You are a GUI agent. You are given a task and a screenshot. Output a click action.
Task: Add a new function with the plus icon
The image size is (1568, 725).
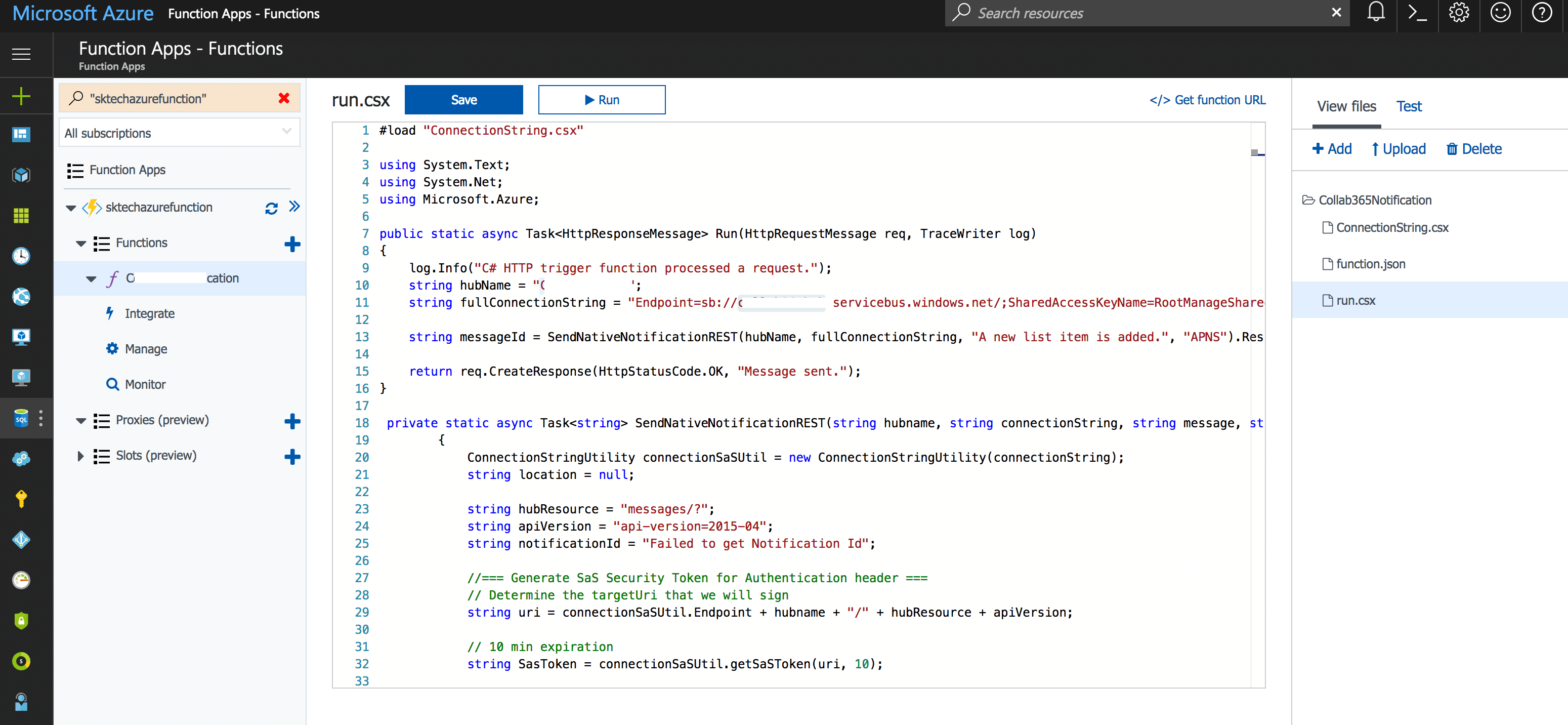click(x=292, y=245)
